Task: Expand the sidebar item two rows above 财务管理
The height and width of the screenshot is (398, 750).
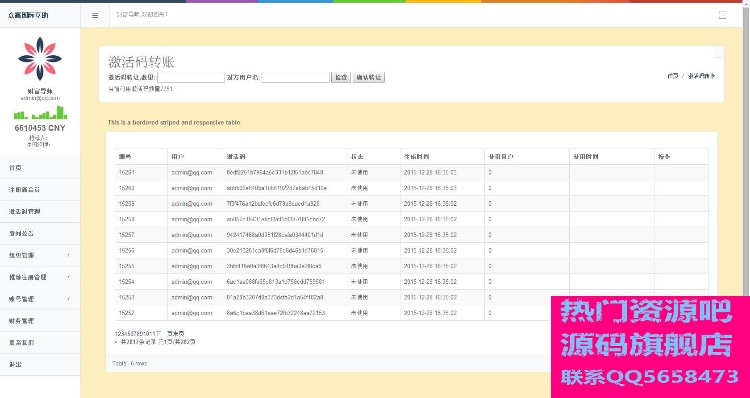Action: tap(40, 277)
